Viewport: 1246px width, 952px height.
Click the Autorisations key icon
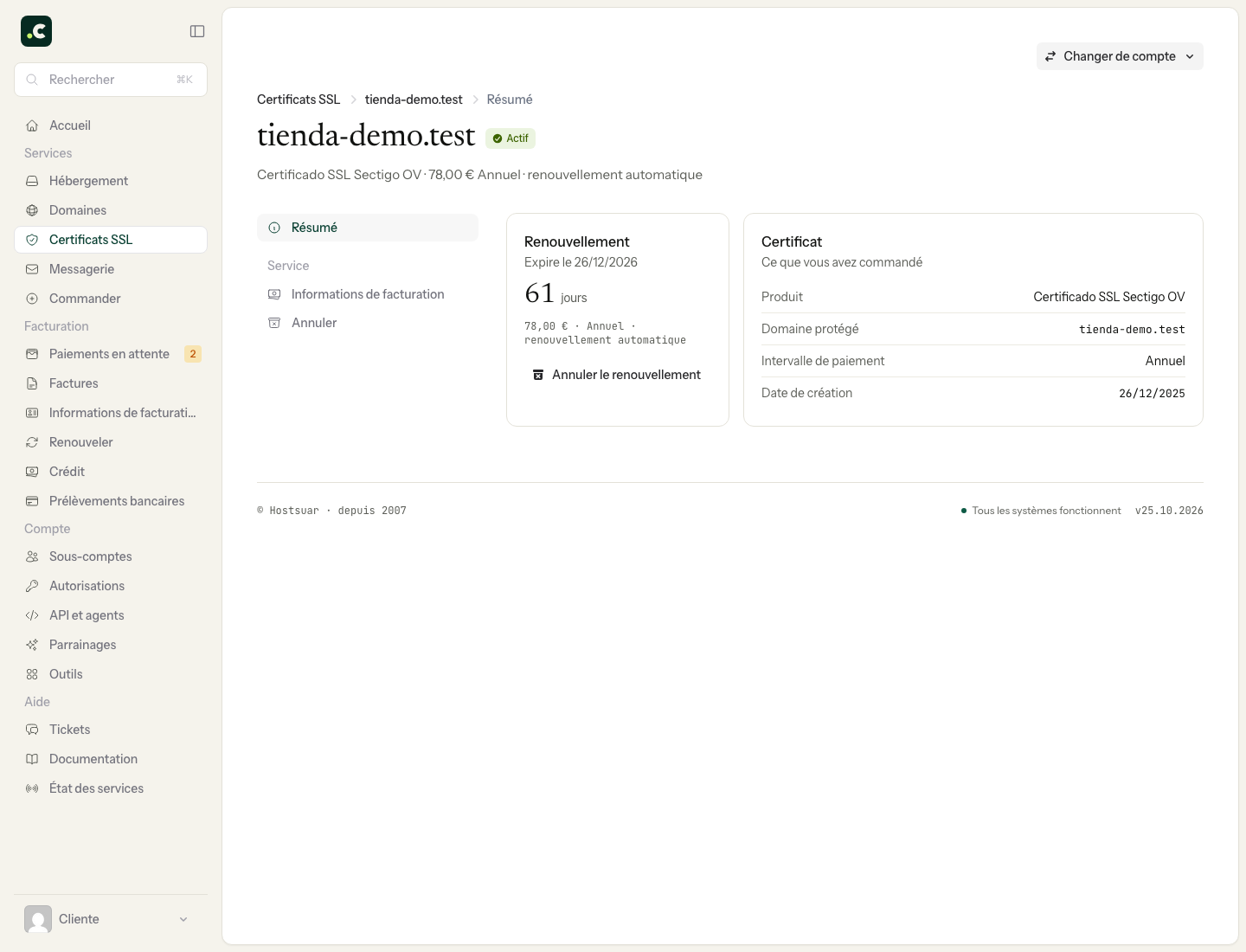[x=32, y=586]
